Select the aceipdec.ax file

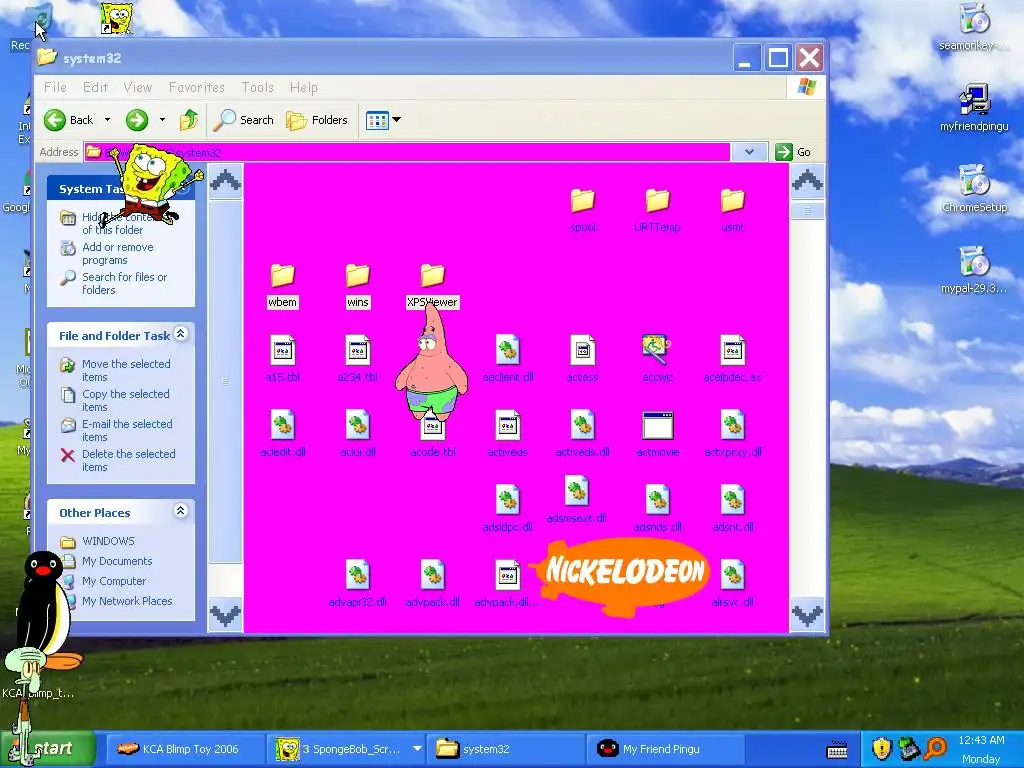[732, 359]
